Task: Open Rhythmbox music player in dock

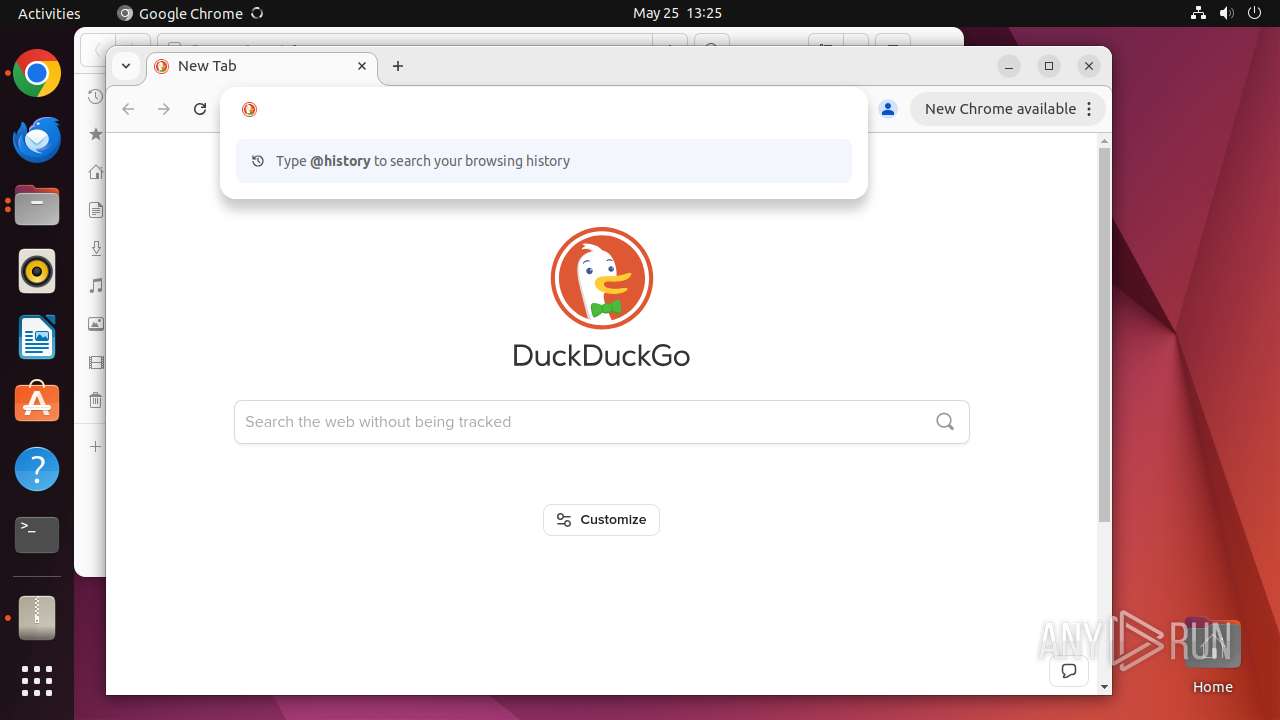Action: (37, 271)
